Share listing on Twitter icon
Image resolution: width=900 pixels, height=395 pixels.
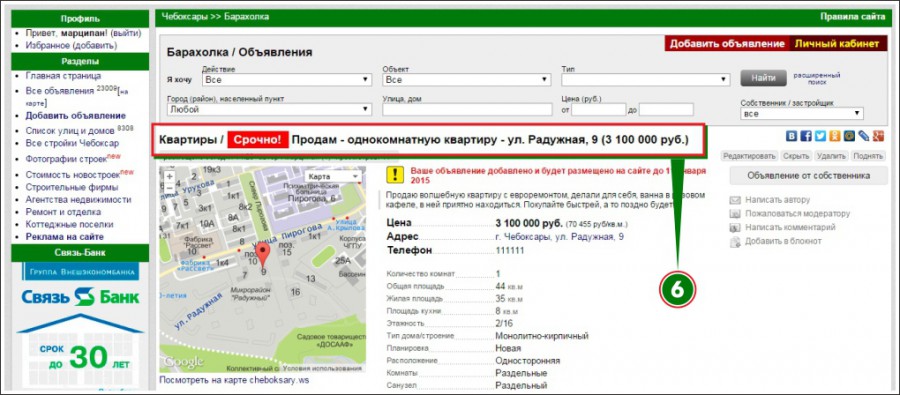(820, 136)
